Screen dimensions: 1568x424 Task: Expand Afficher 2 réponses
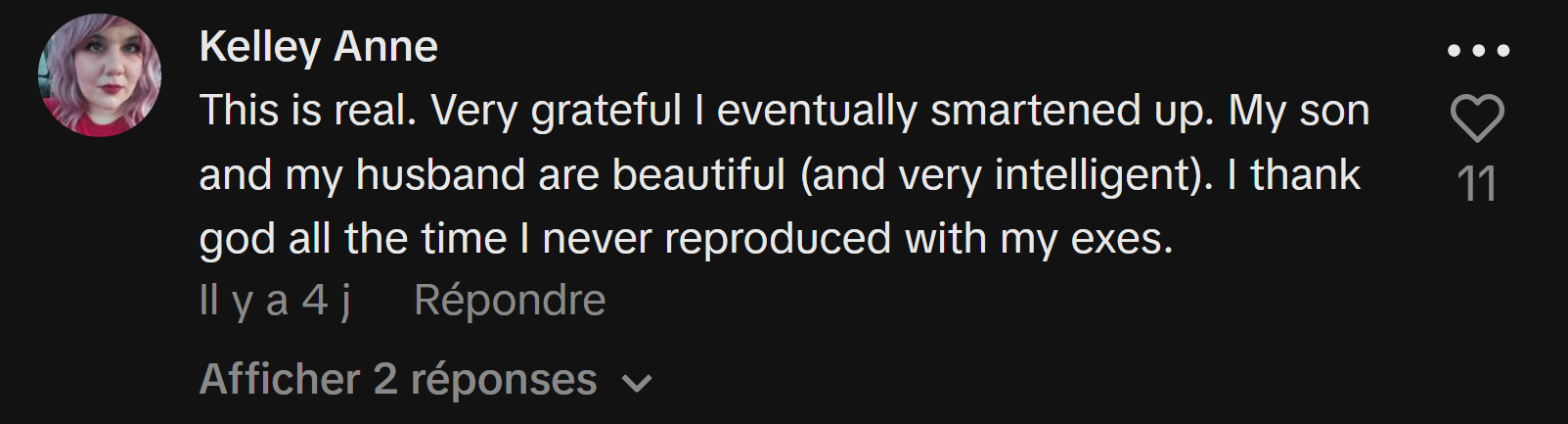pyautogui.click(x=398, y=380)
